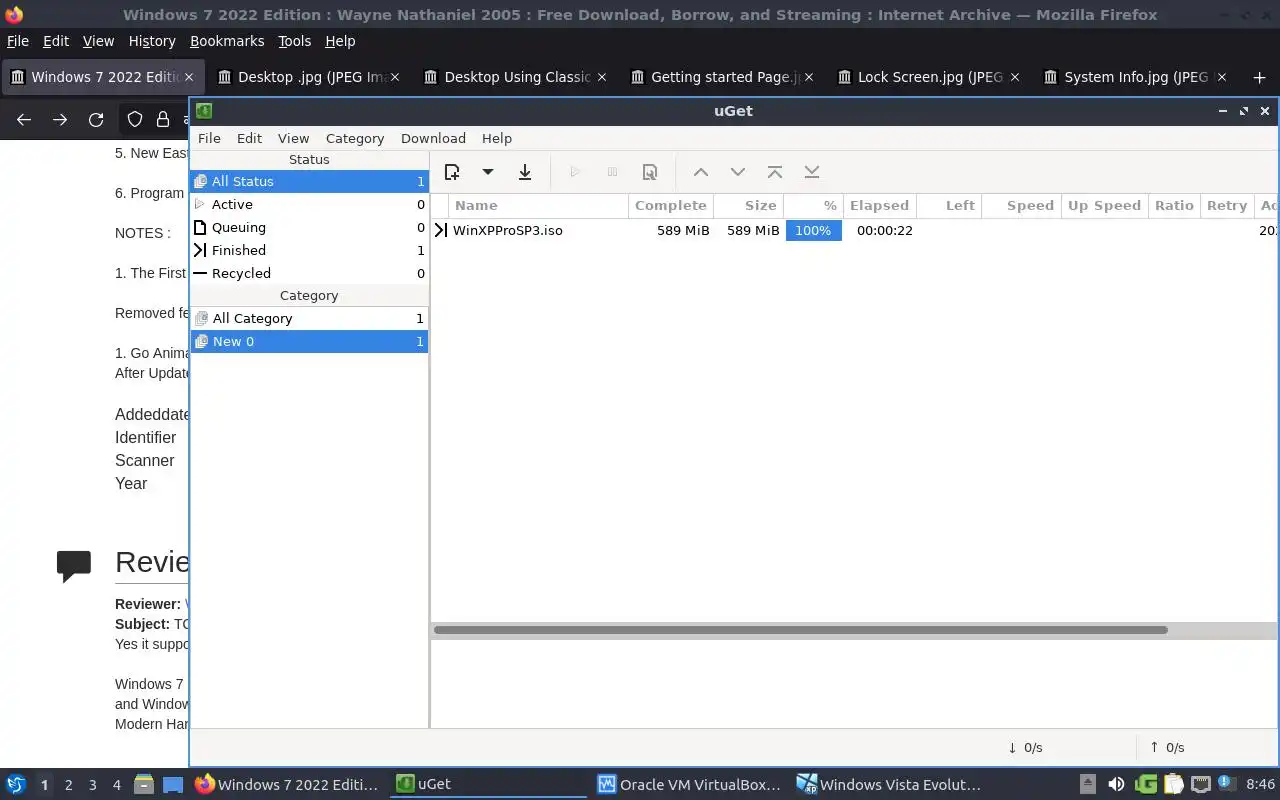This screenshot has height=800, width=1280.
Task: Click the uGet title bar app icon
Action: [204, 111]
